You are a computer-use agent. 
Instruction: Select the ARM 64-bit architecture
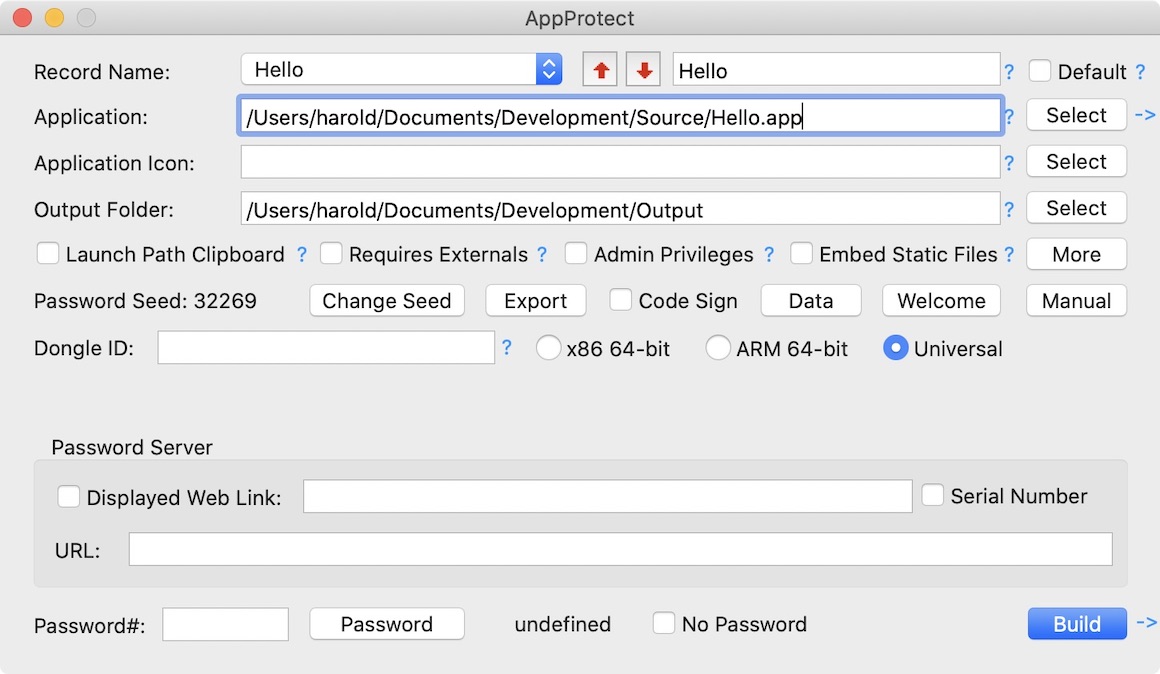pos(718,348)
